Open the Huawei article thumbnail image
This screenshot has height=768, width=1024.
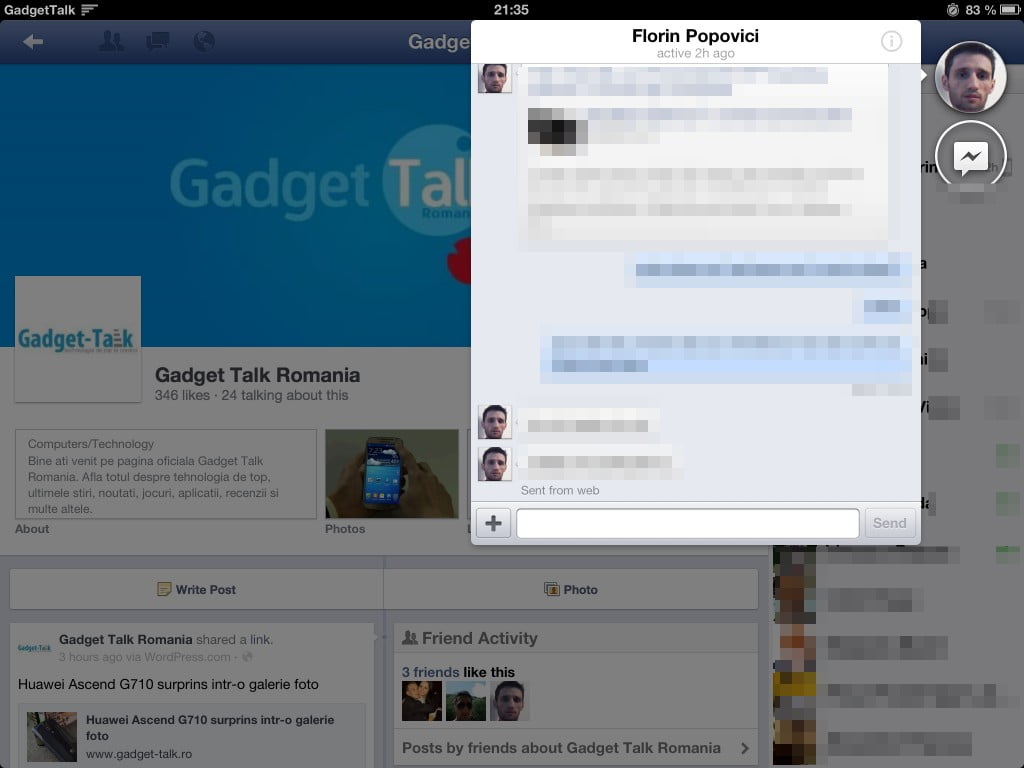click(x=52, y=737)
